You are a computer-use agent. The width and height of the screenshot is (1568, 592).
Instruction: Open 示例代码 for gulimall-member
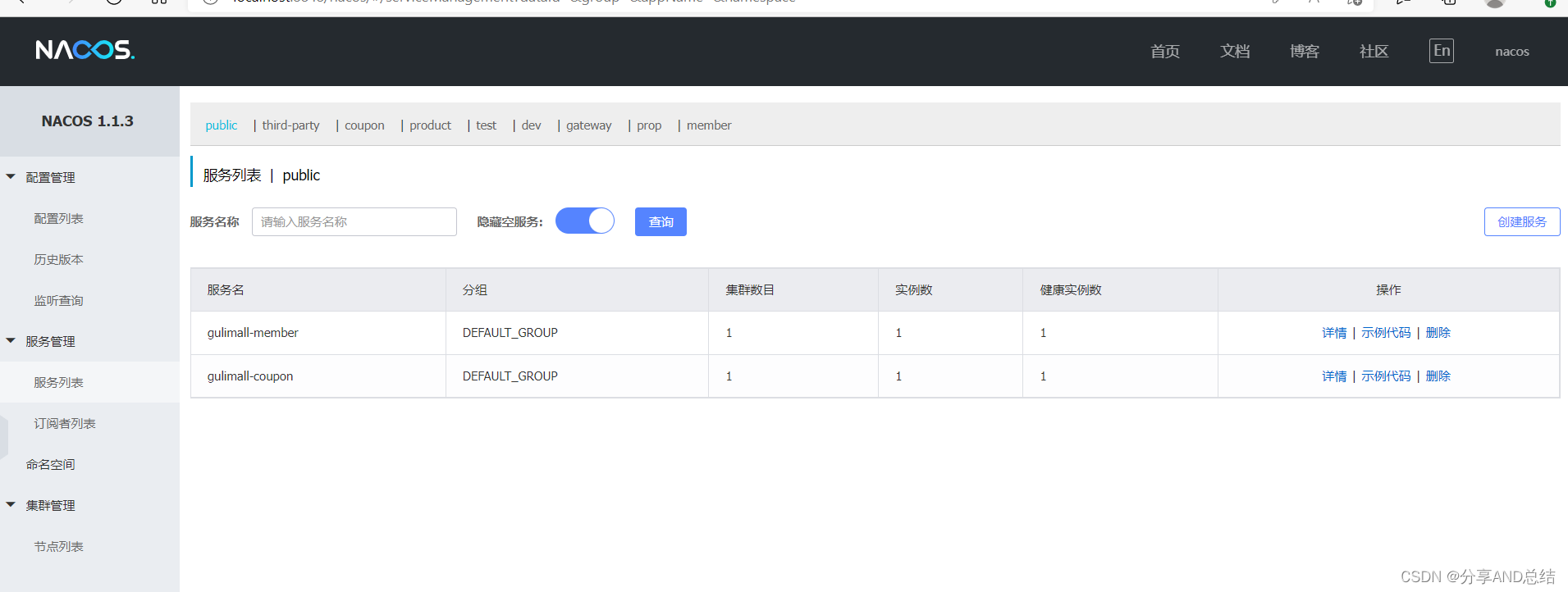coord(1386,333)
